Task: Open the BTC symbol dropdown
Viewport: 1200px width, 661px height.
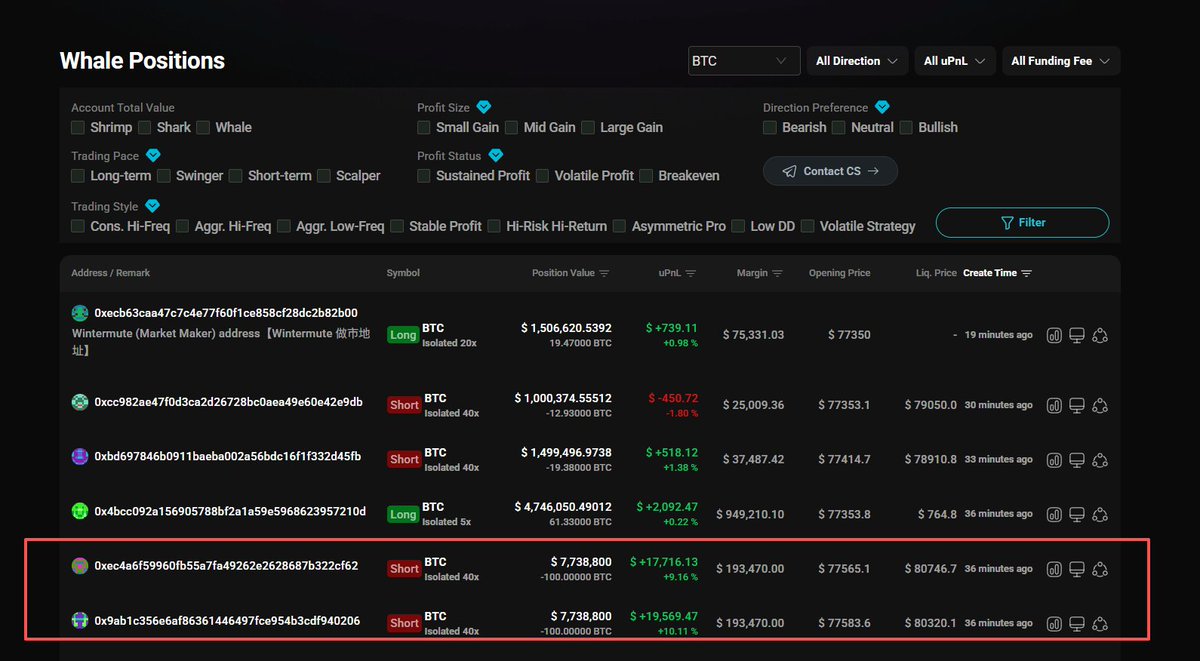Action: pos(744,61)
